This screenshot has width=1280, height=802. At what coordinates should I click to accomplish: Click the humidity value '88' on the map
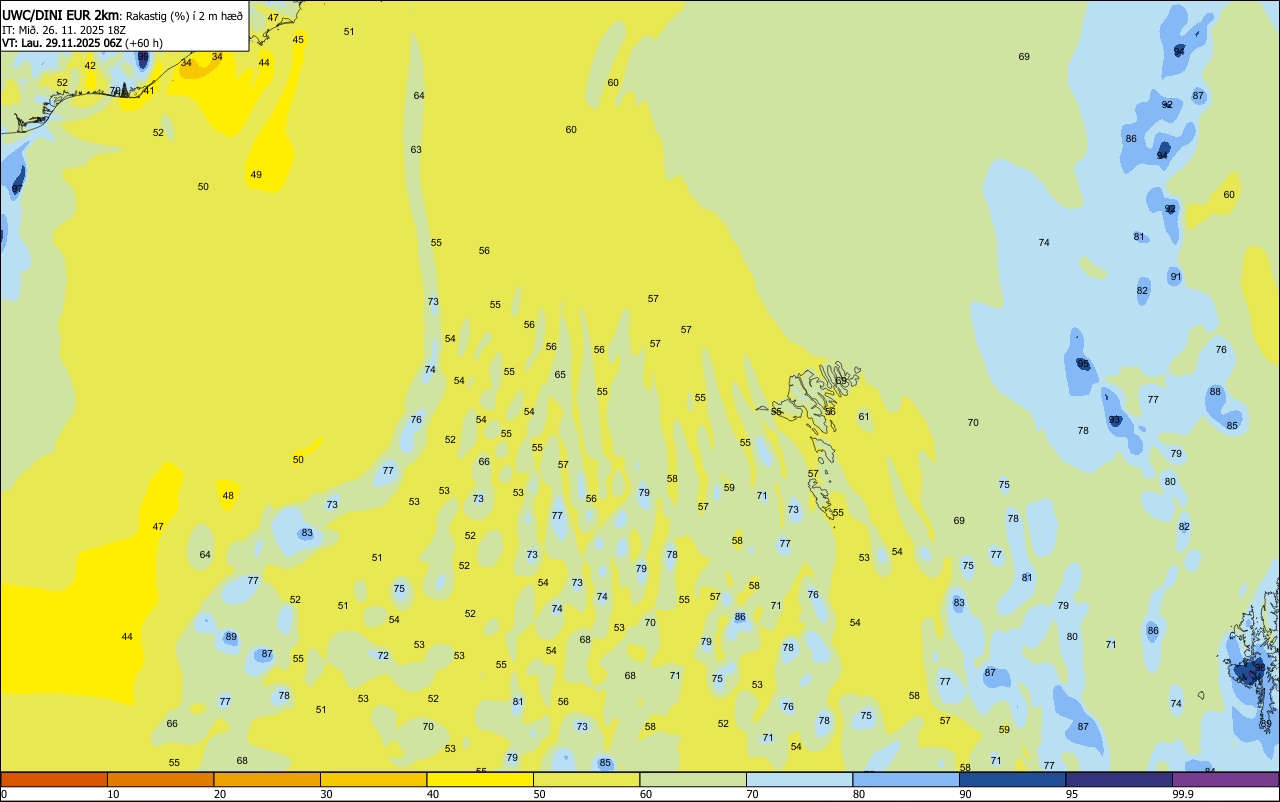(1215, 392)
